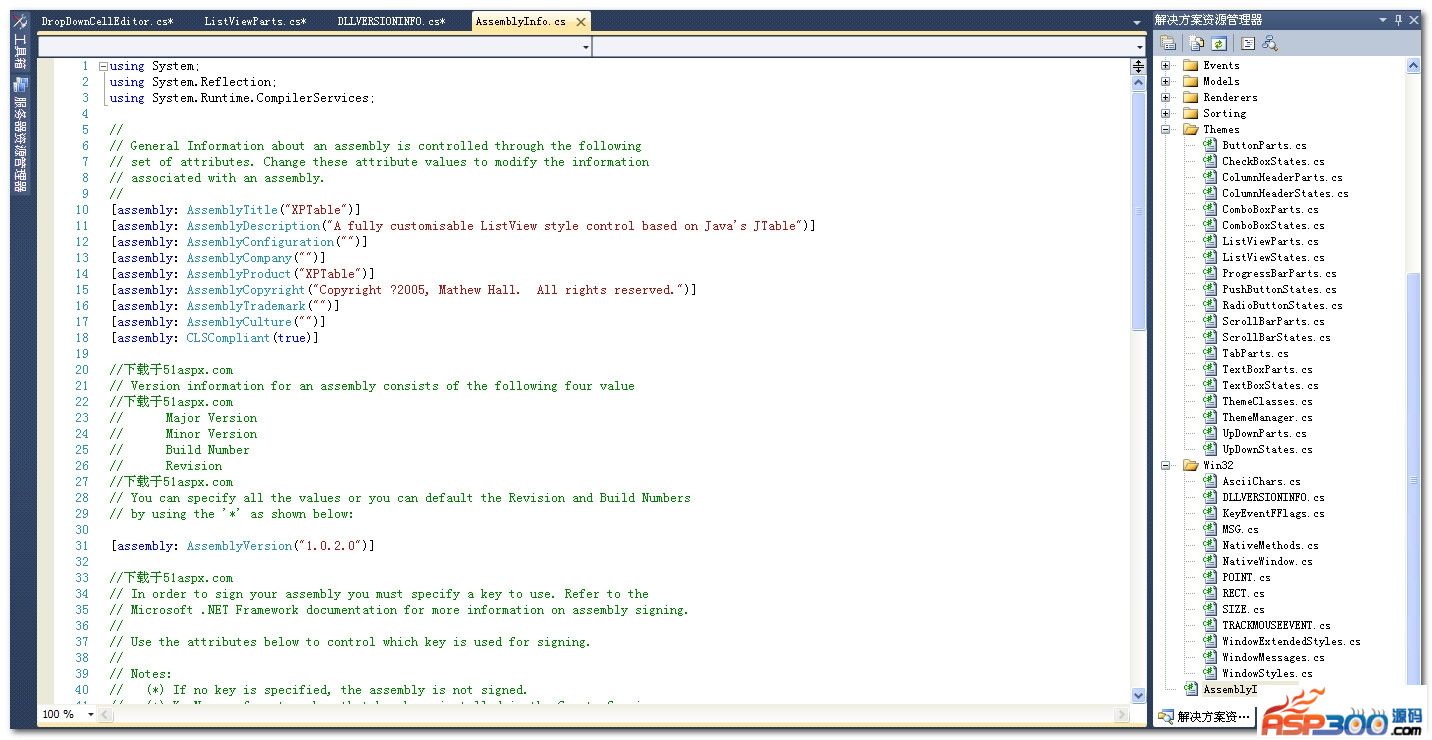Image resolution: width=1432 pixels, height=740 pixels.
Task: Click the View Class Diagram icon
Action: coord(1270,43)
